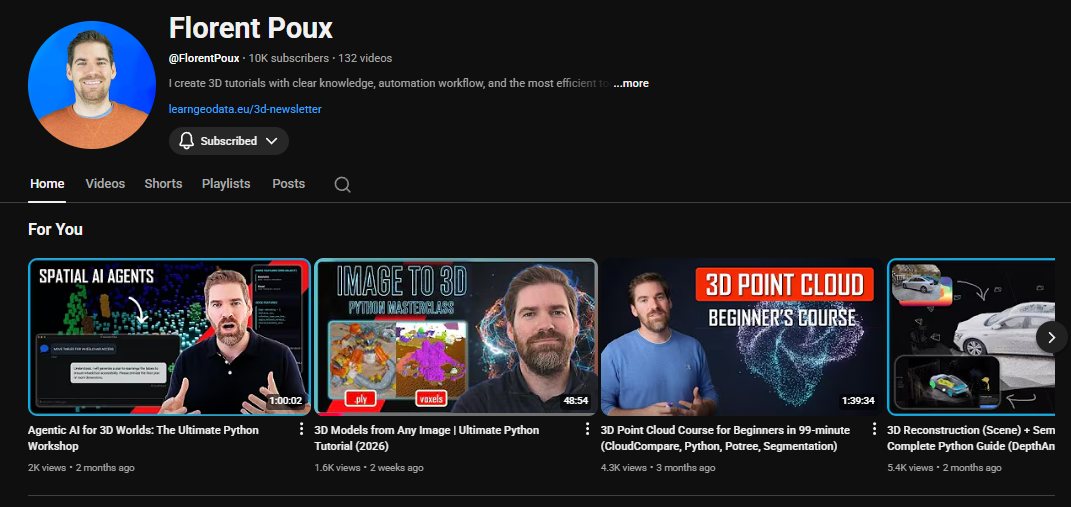The height and width of the screenshot is (507, 1071).
Task: Click the For You section heading
Action: [55, 230]
